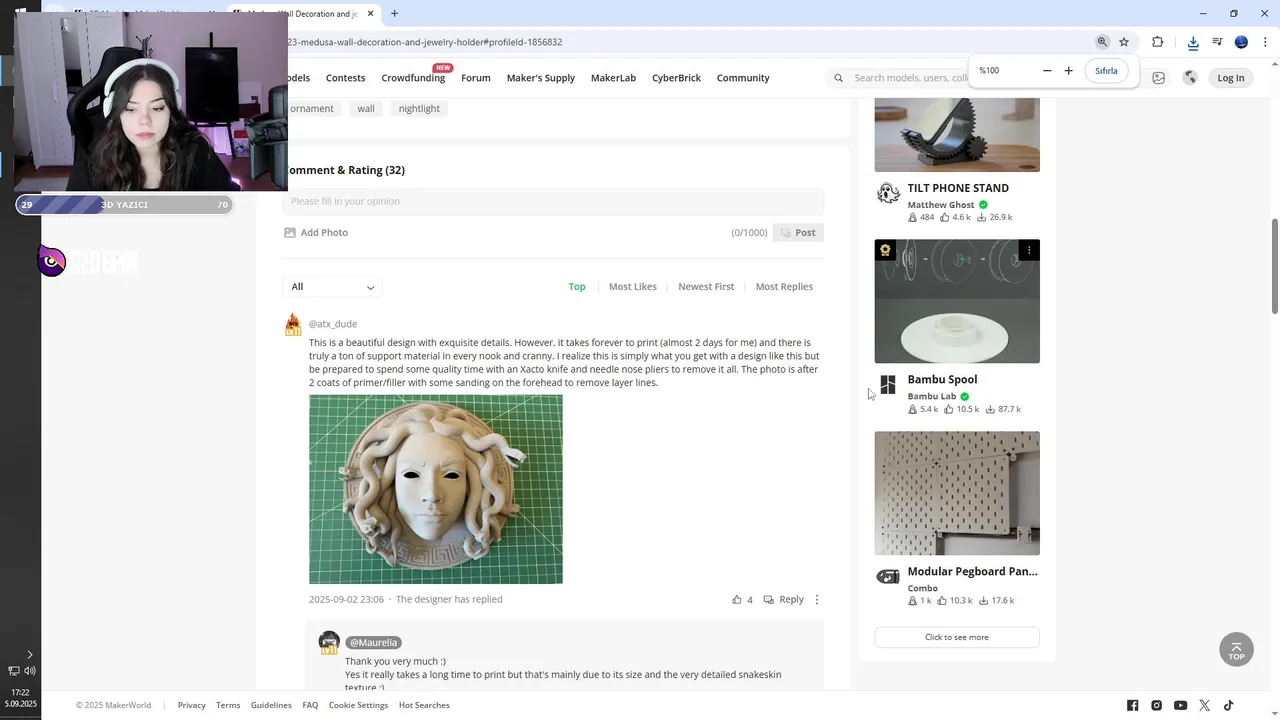The image size is (1280, 720).
Task: Open the MakerLab menu item
Action: [x=613, y=78]
